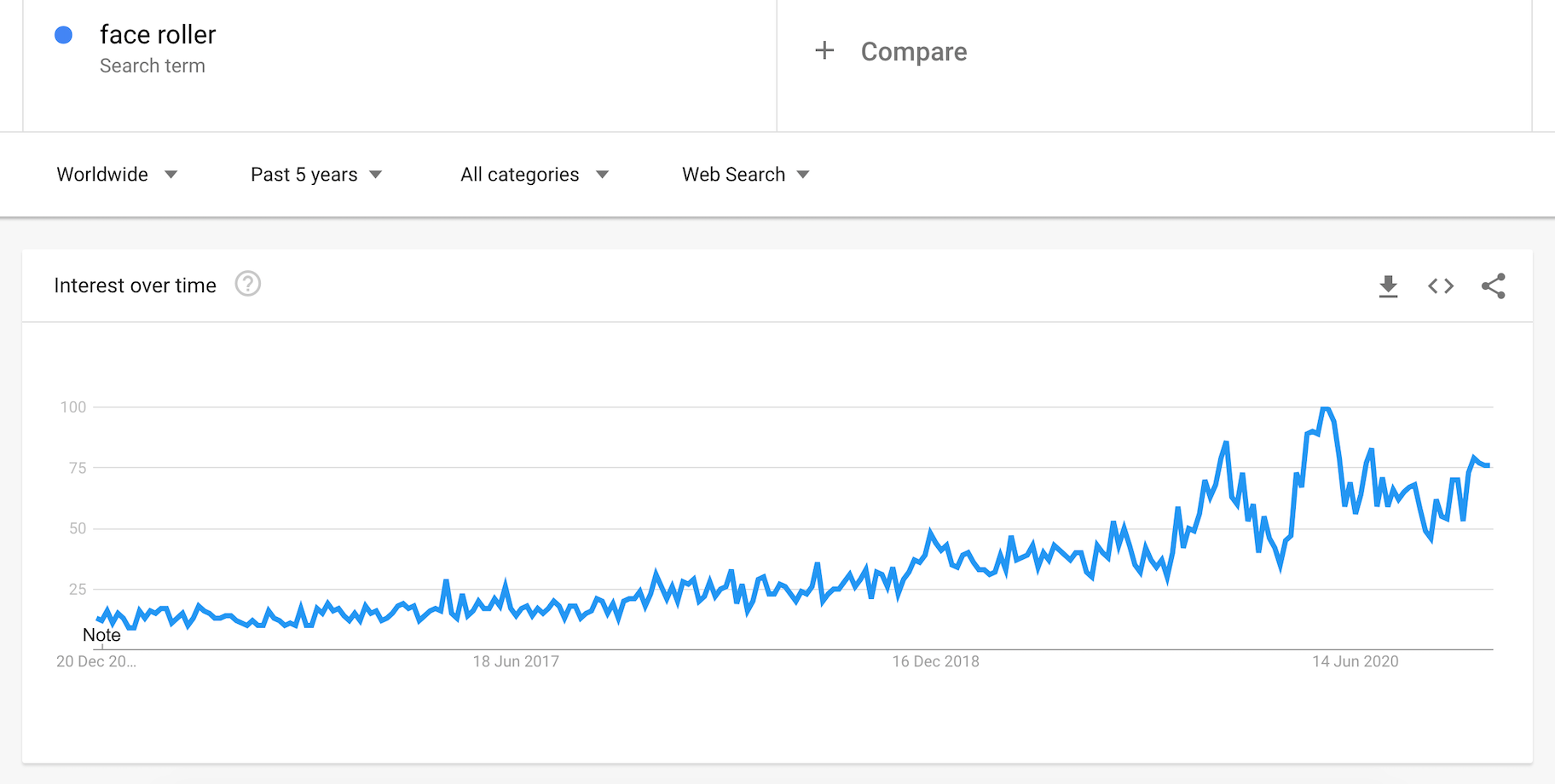Open help icon beside Interest over time
The height and width of the screenshot is (784, 1555).
[248, 284]
